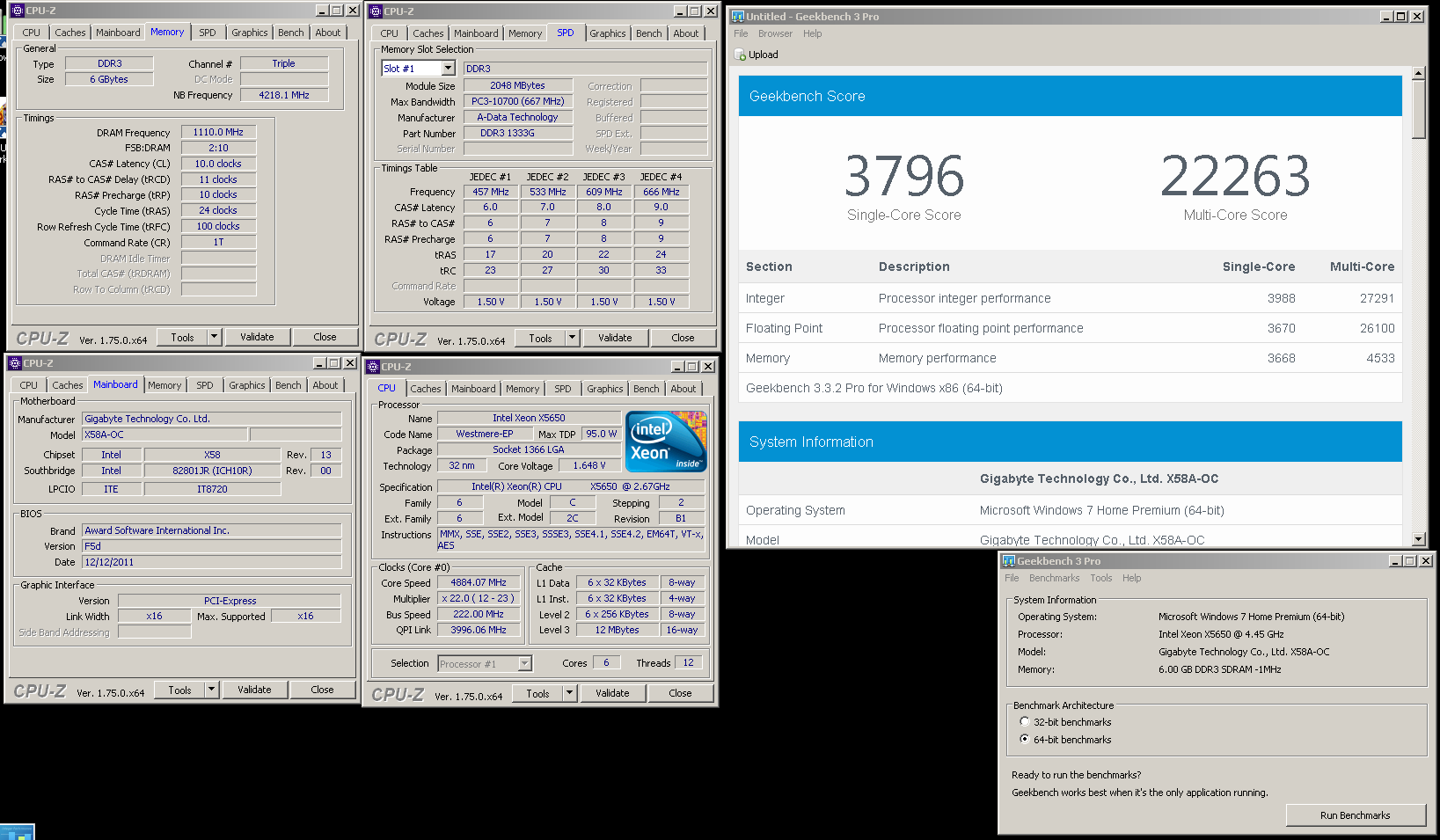Click Validate button in Memory window
Image resolution: width=1440 pixels, height=840 pixels.
click(x=257, y=337)
